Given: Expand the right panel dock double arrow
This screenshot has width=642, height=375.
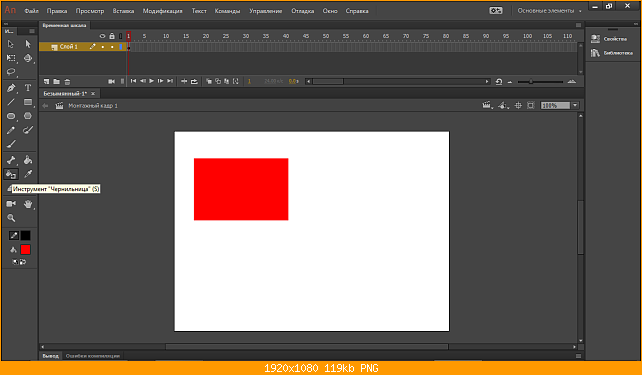Looking at the screenshot, I should [635, 24].
